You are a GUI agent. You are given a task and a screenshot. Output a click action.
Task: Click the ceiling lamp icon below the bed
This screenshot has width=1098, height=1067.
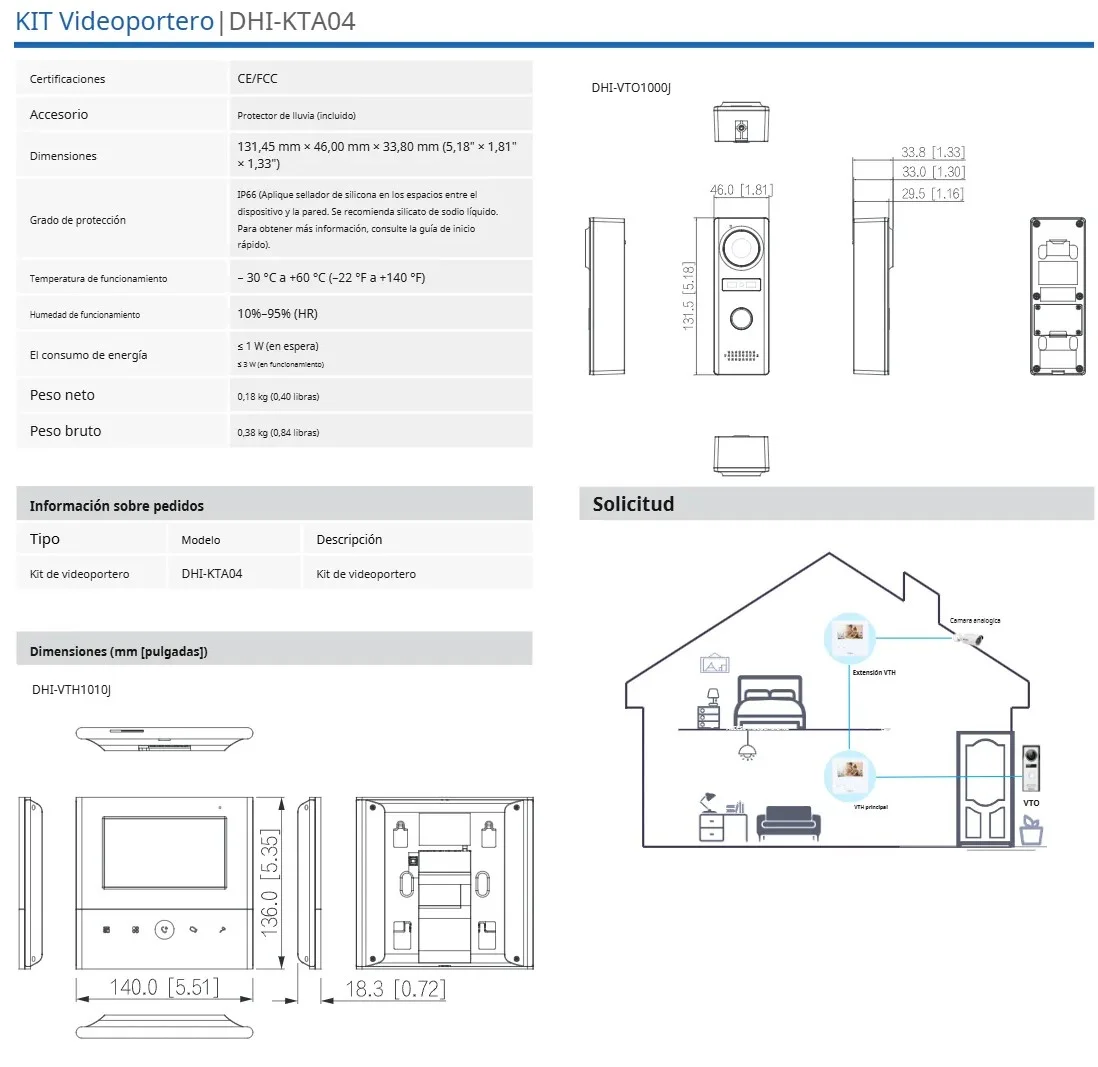745,751
